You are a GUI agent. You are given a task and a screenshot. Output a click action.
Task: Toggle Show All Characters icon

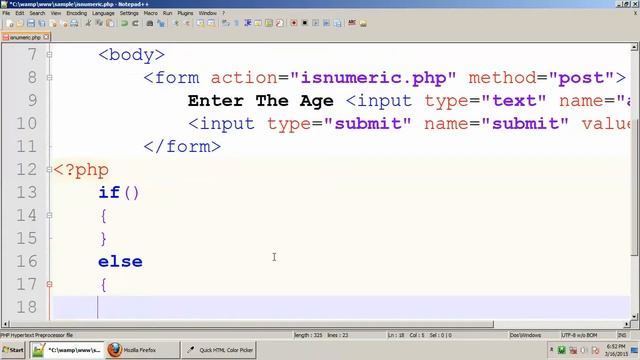(x=237, y=23)
